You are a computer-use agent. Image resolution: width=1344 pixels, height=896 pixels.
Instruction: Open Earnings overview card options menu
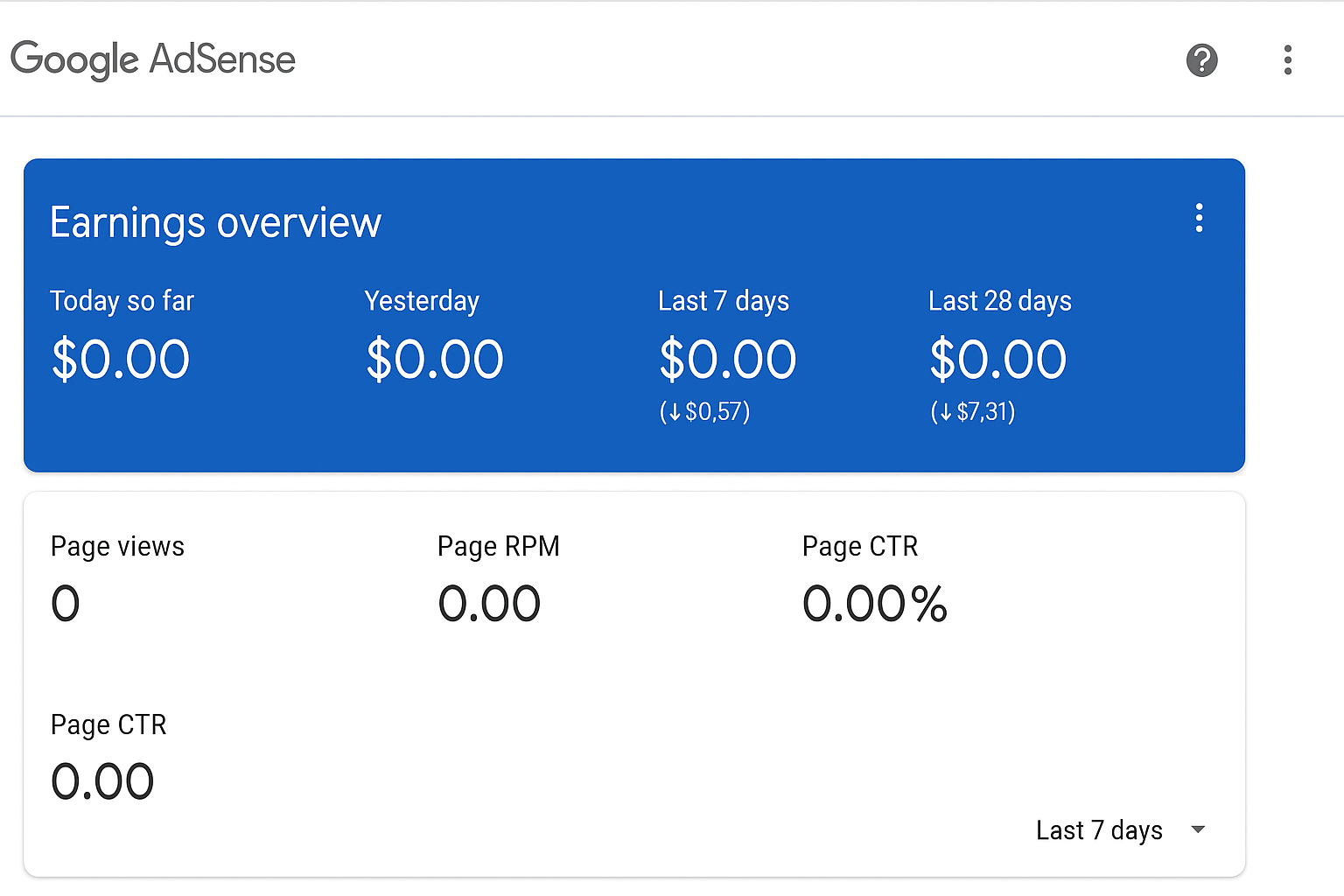coord(1199,218)
